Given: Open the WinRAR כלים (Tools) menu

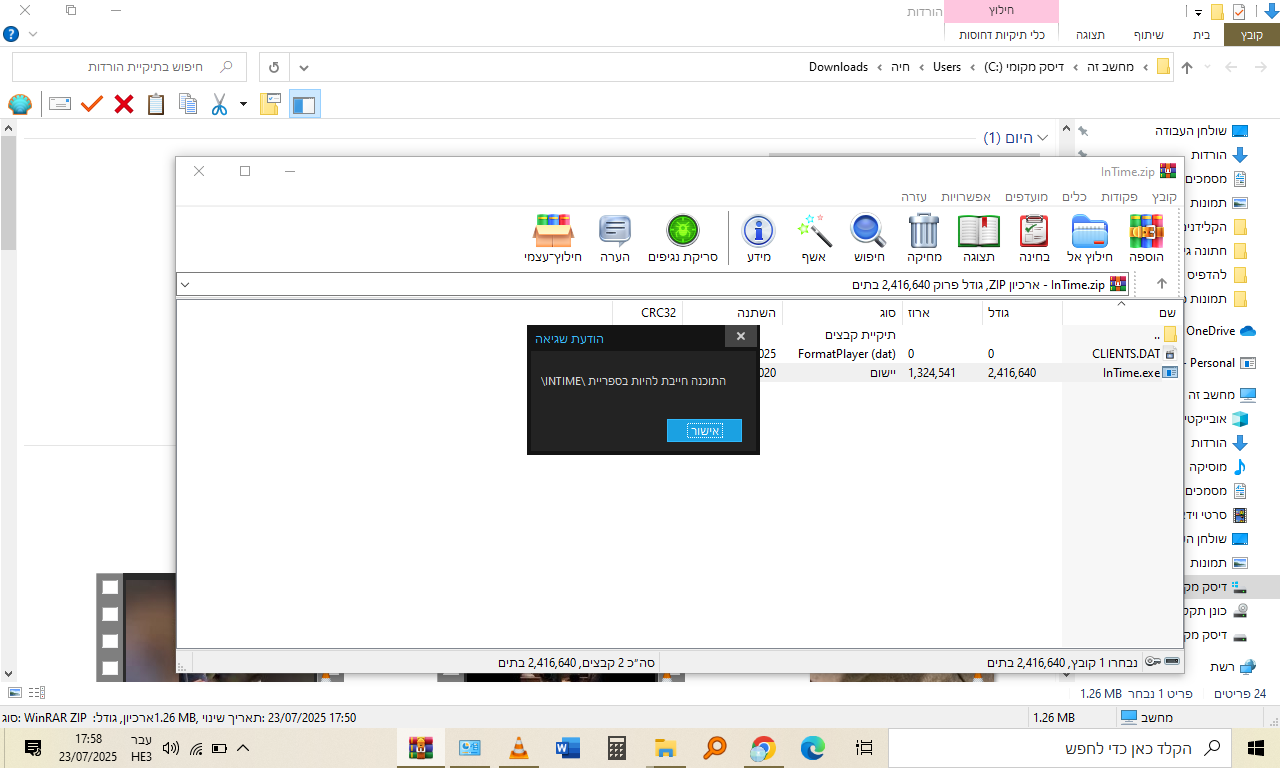Looking at the screenshot, I should pyautogui.click(x=1075, y=197).
